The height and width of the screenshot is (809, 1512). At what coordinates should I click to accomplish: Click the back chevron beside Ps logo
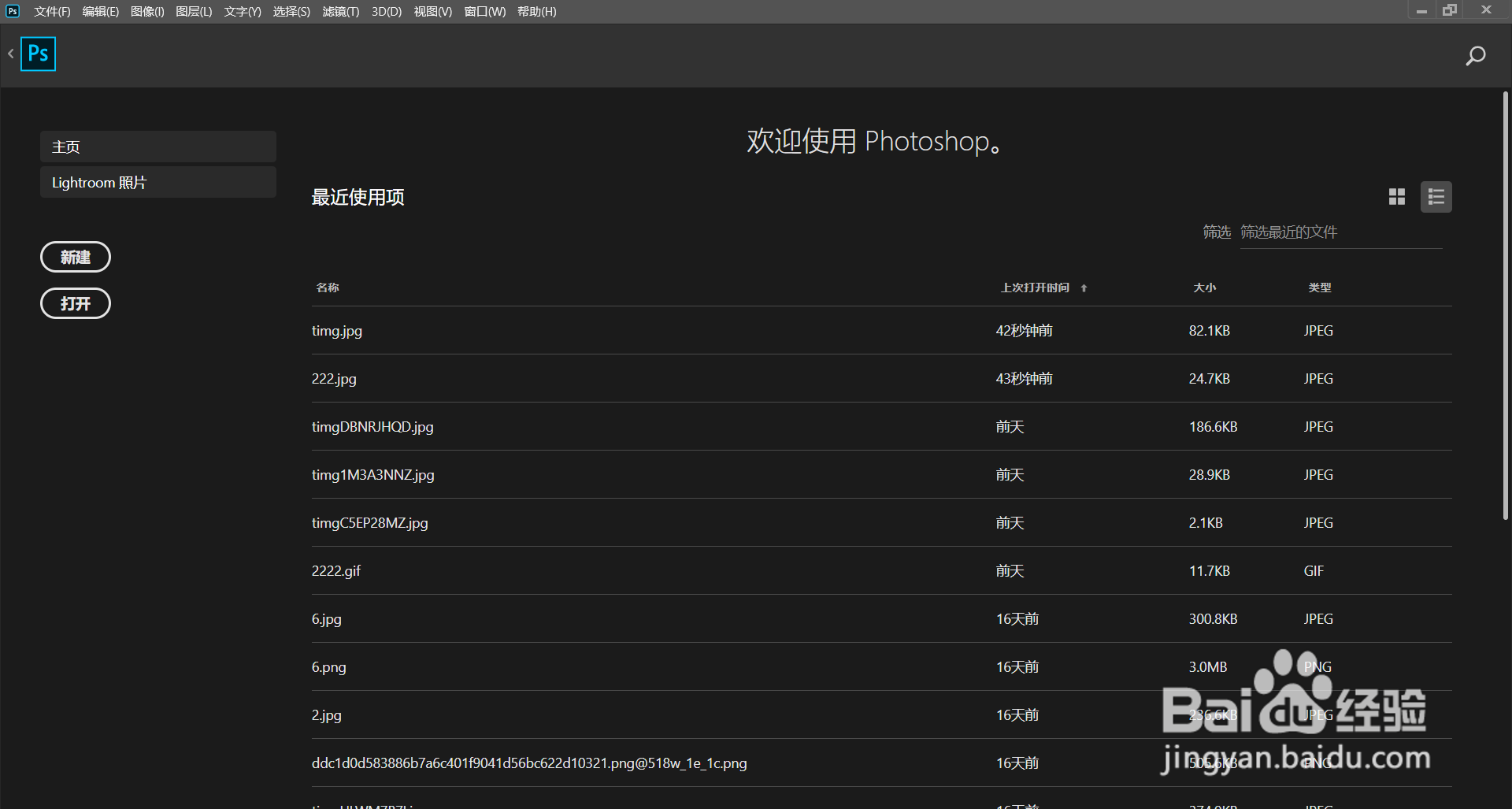(11, 54)
